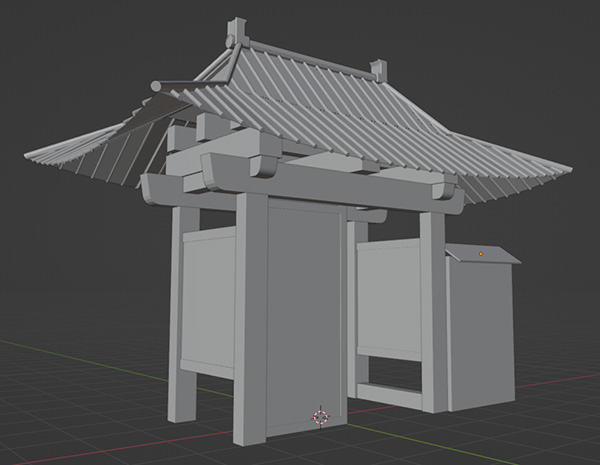Screen dimensions: 600x465
Task: Click the 3D cursor at the gate base
Action: 321,414
